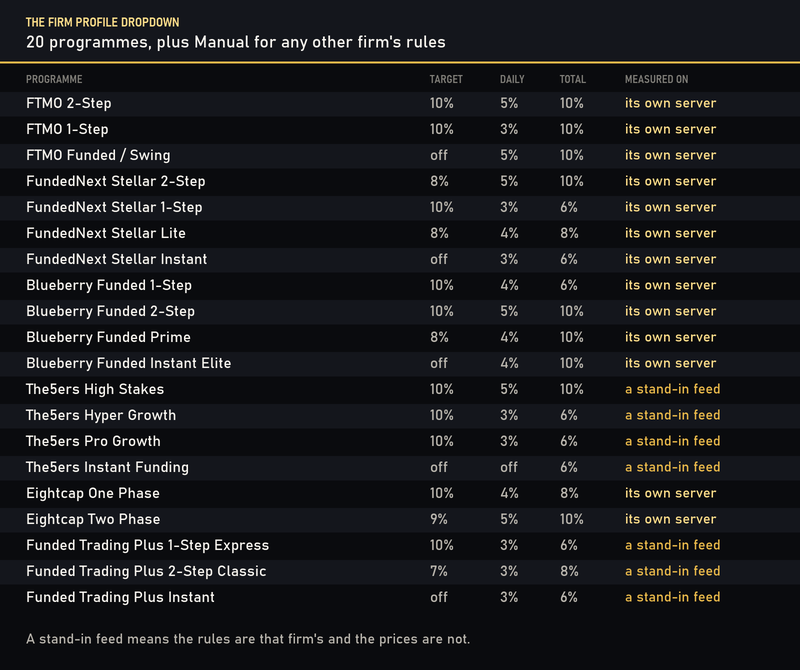Viewport: 800px width, 670px height.
Task: Select Blueberry Funded Prime programme
Action: pos(400,338)
